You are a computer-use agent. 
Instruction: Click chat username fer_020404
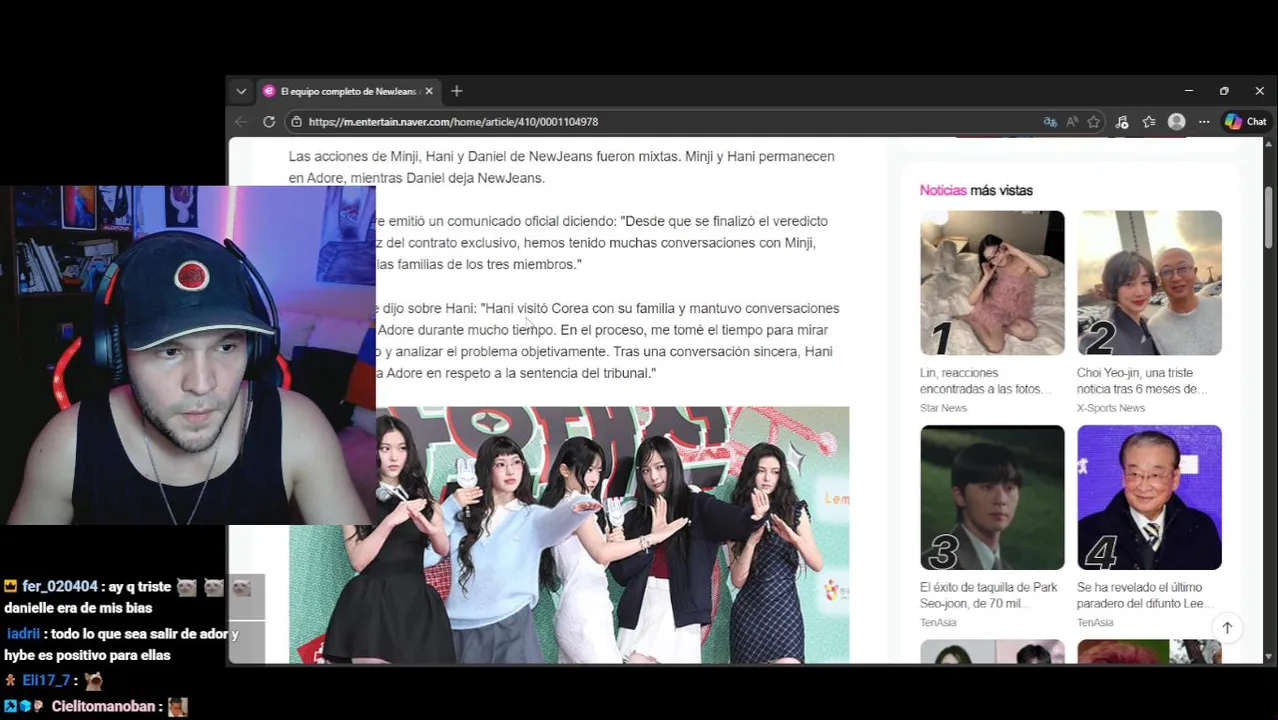[x=60, y=587]
